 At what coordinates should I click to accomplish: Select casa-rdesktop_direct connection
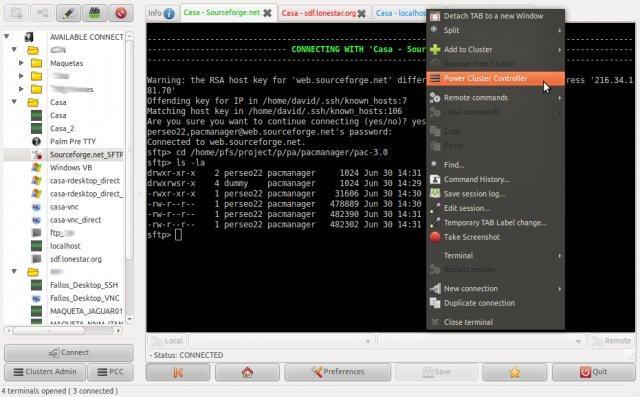point(85,181)
